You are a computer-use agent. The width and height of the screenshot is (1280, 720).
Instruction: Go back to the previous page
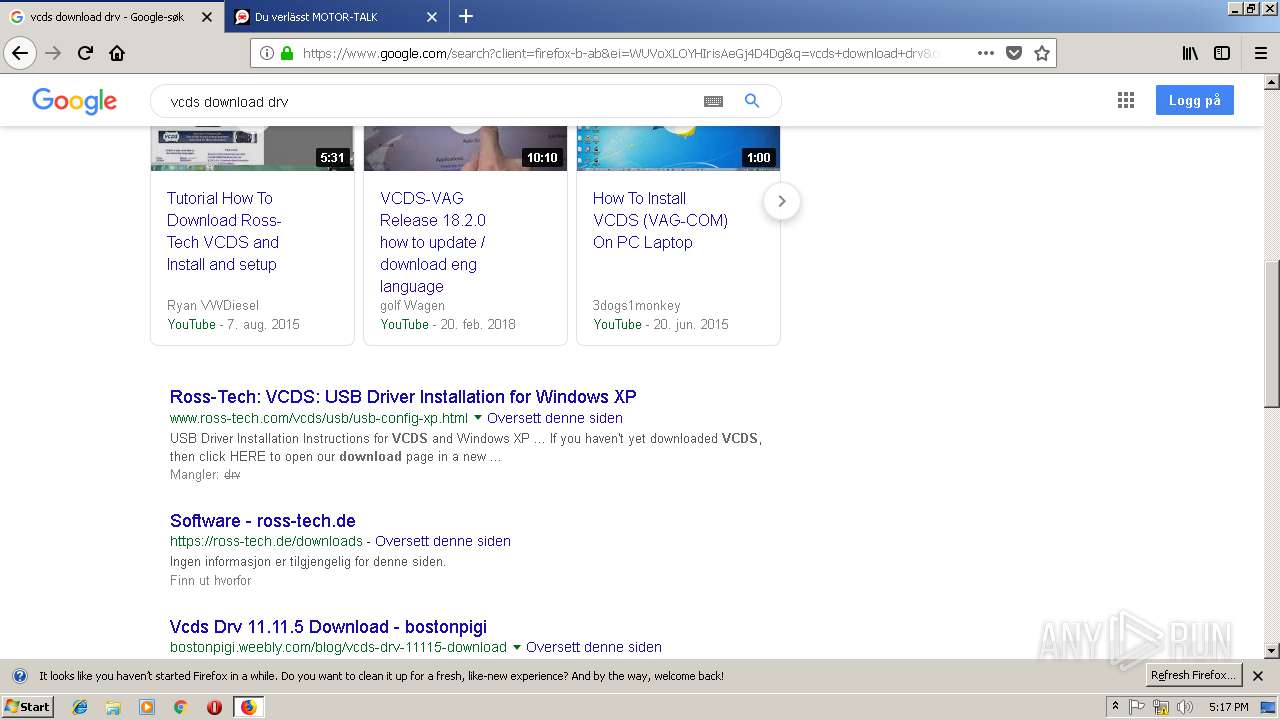tap(20, 53)
